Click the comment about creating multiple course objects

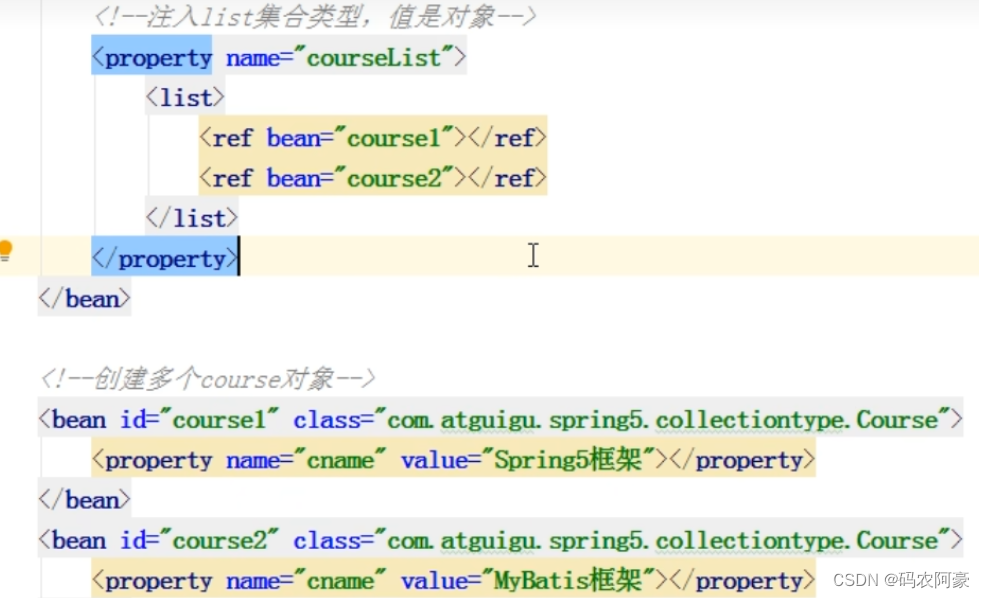point(207,379)
